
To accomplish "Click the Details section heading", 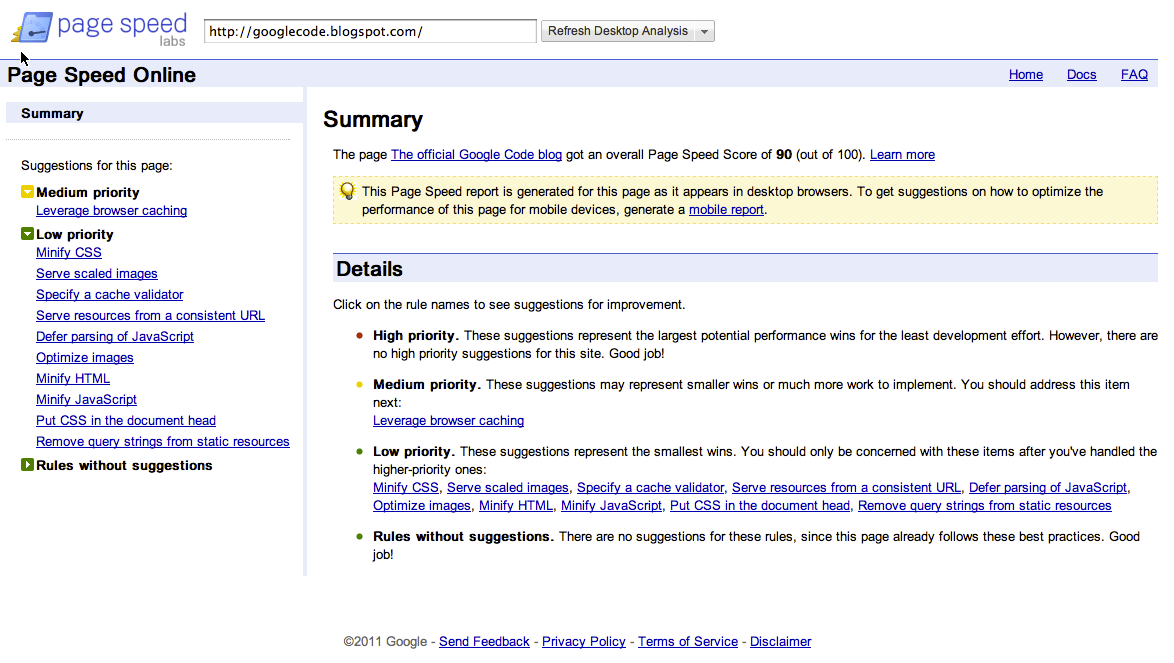I will click(369, 269).
